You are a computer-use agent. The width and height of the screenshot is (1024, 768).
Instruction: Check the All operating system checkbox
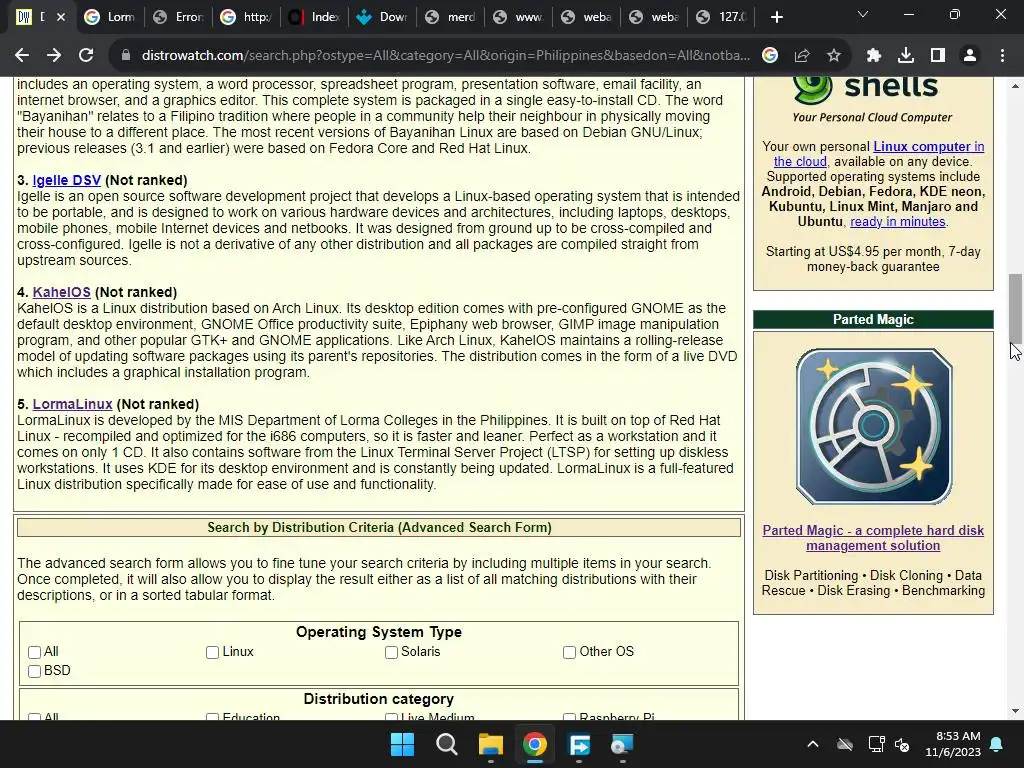click(35, 652)
